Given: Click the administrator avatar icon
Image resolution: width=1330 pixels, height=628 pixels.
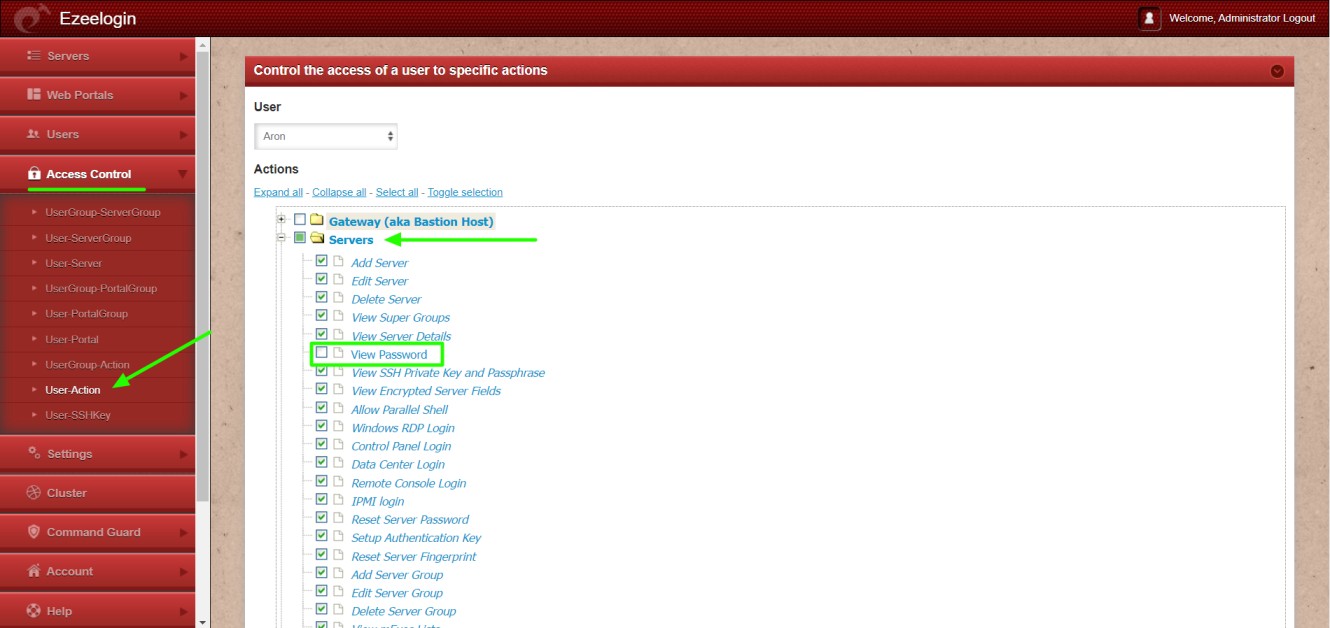Looking at the screenshot, I should (1149, 18).
